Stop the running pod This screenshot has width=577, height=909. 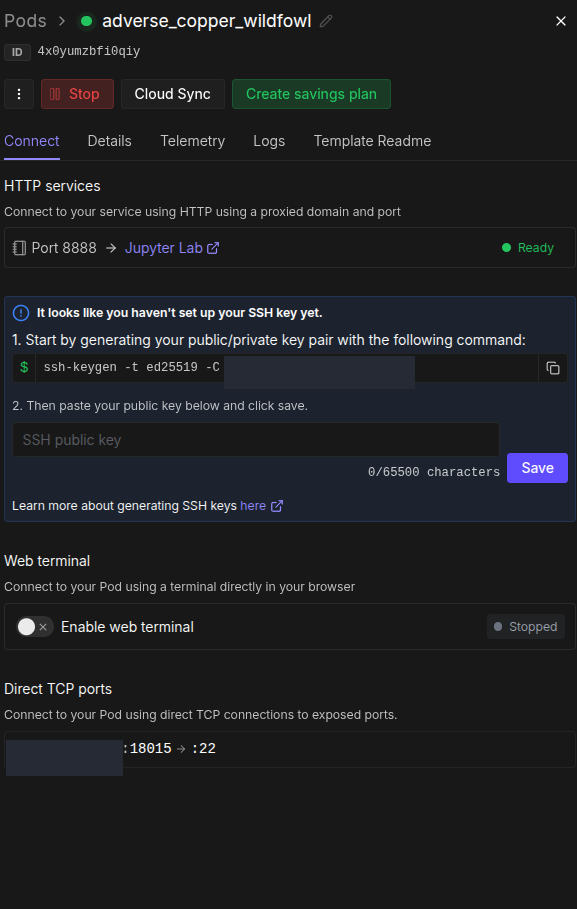[77, 94]
